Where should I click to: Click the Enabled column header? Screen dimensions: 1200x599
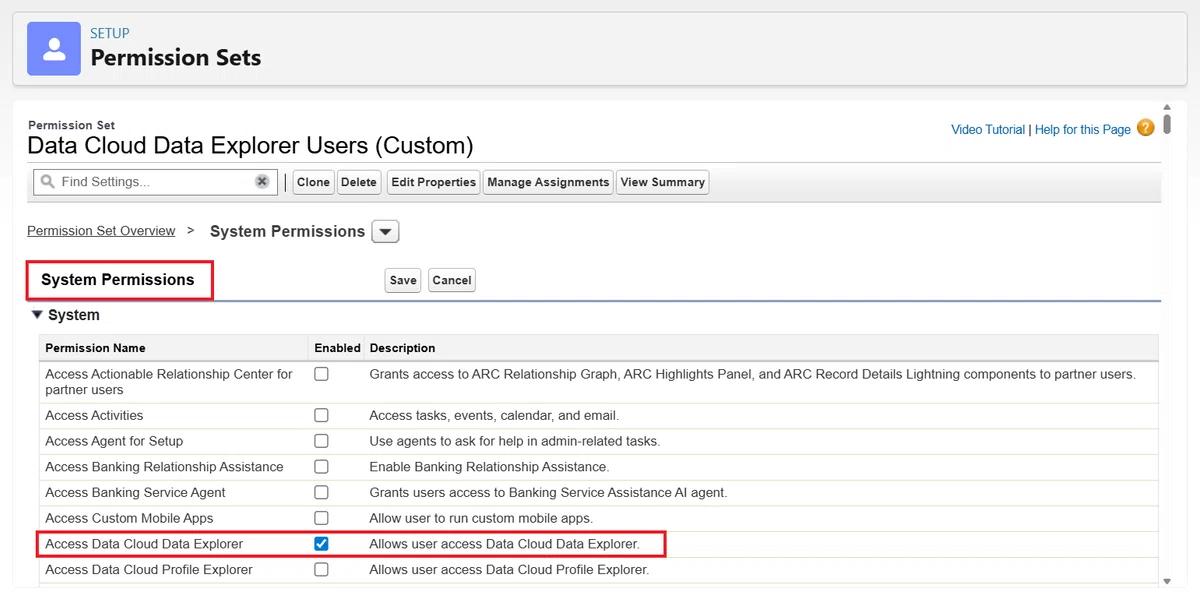[337, 348]
